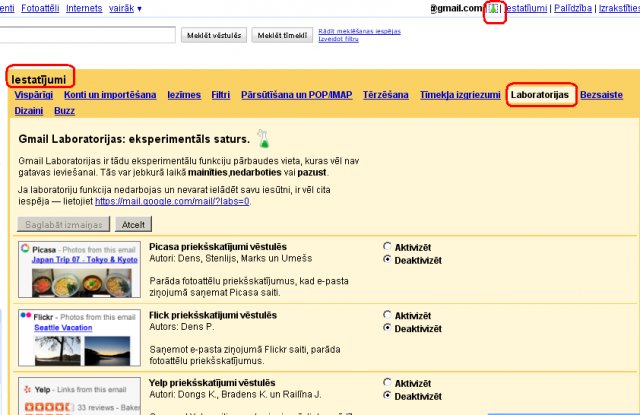Open the Palīdzība help link

coord(573,8)
